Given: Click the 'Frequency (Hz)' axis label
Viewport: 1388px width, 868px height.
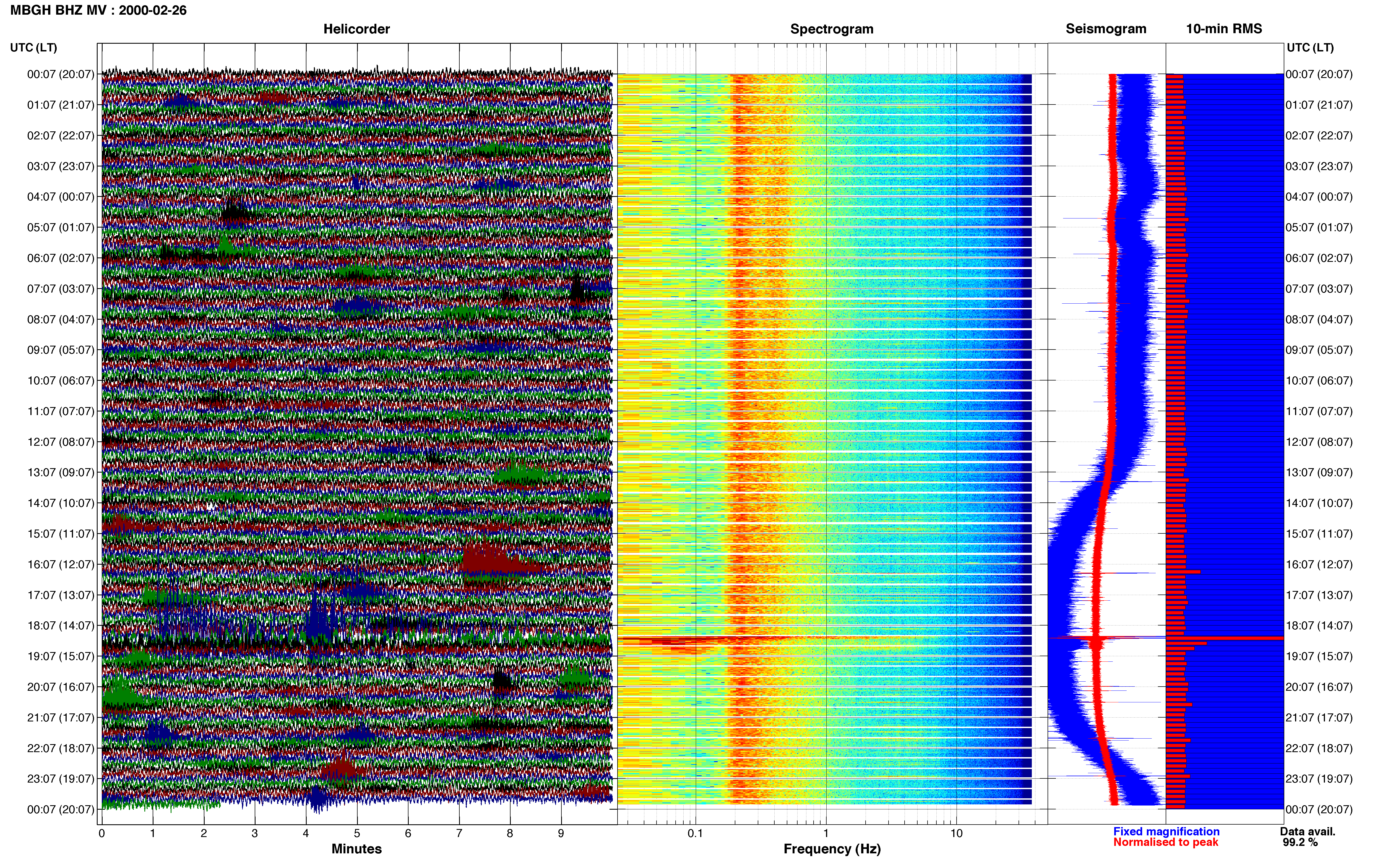Looking at the screenshot, I should point(832,849).
